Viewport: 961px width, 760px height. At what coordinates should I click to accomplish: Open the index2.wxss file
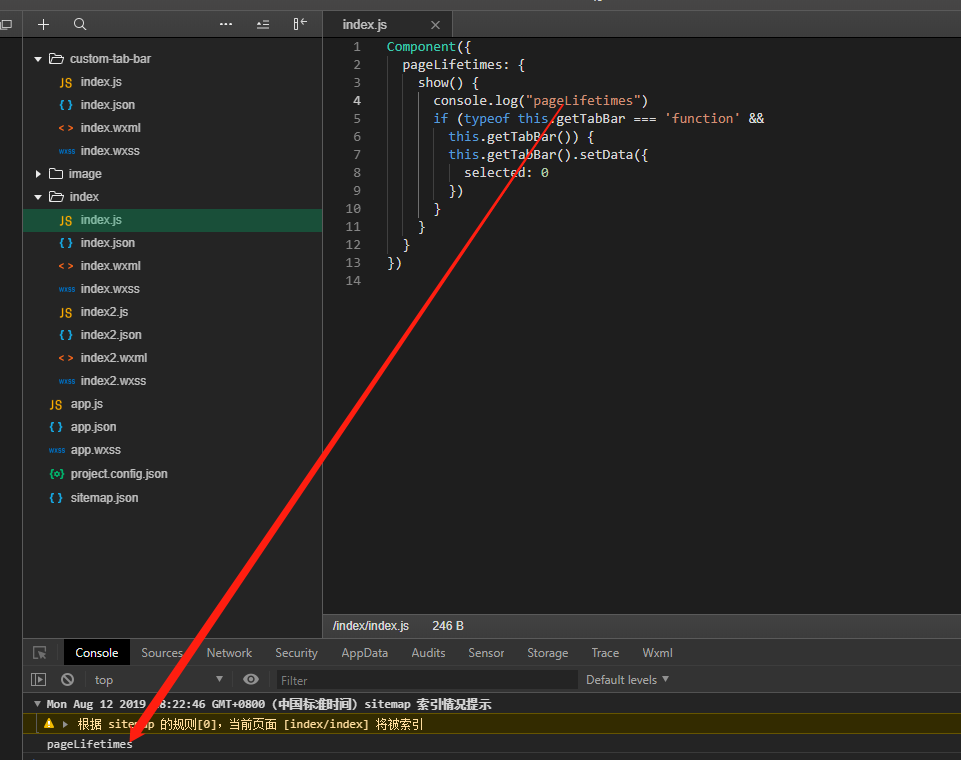click(x=113, y=381)
